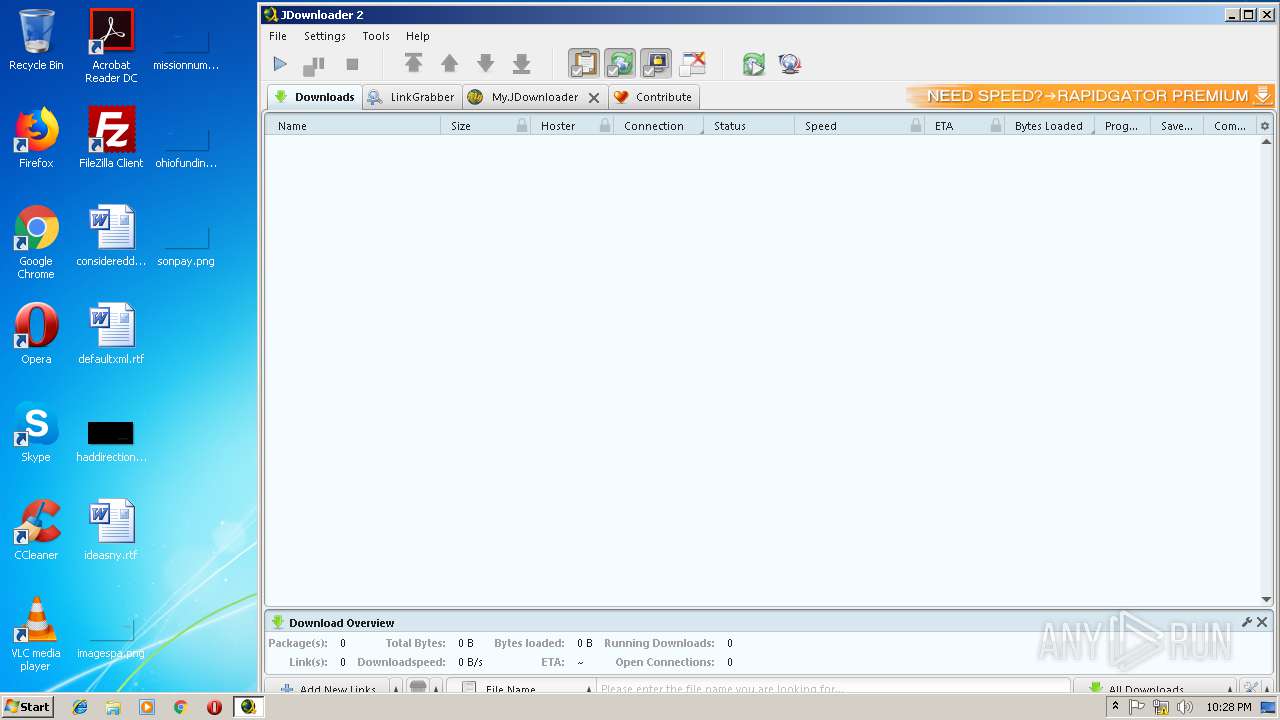Click the taskbar clock showing 10:28 PM

click(1228, 707)
